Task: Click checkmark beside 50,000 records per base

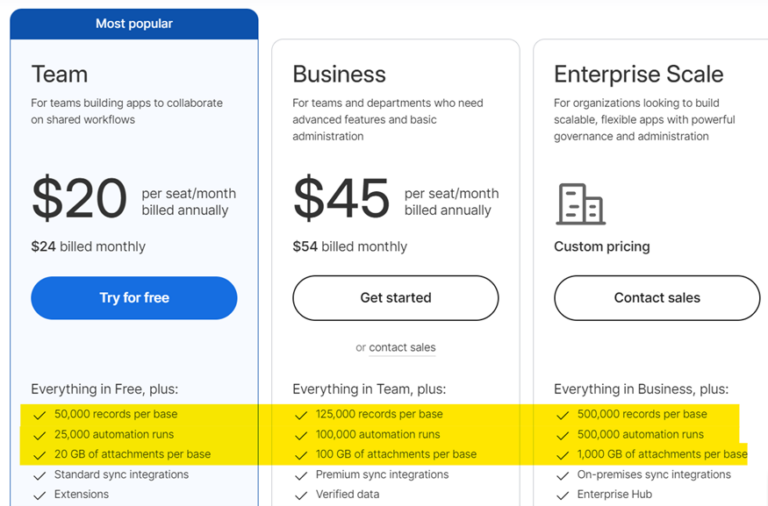Action: [39, 414]
